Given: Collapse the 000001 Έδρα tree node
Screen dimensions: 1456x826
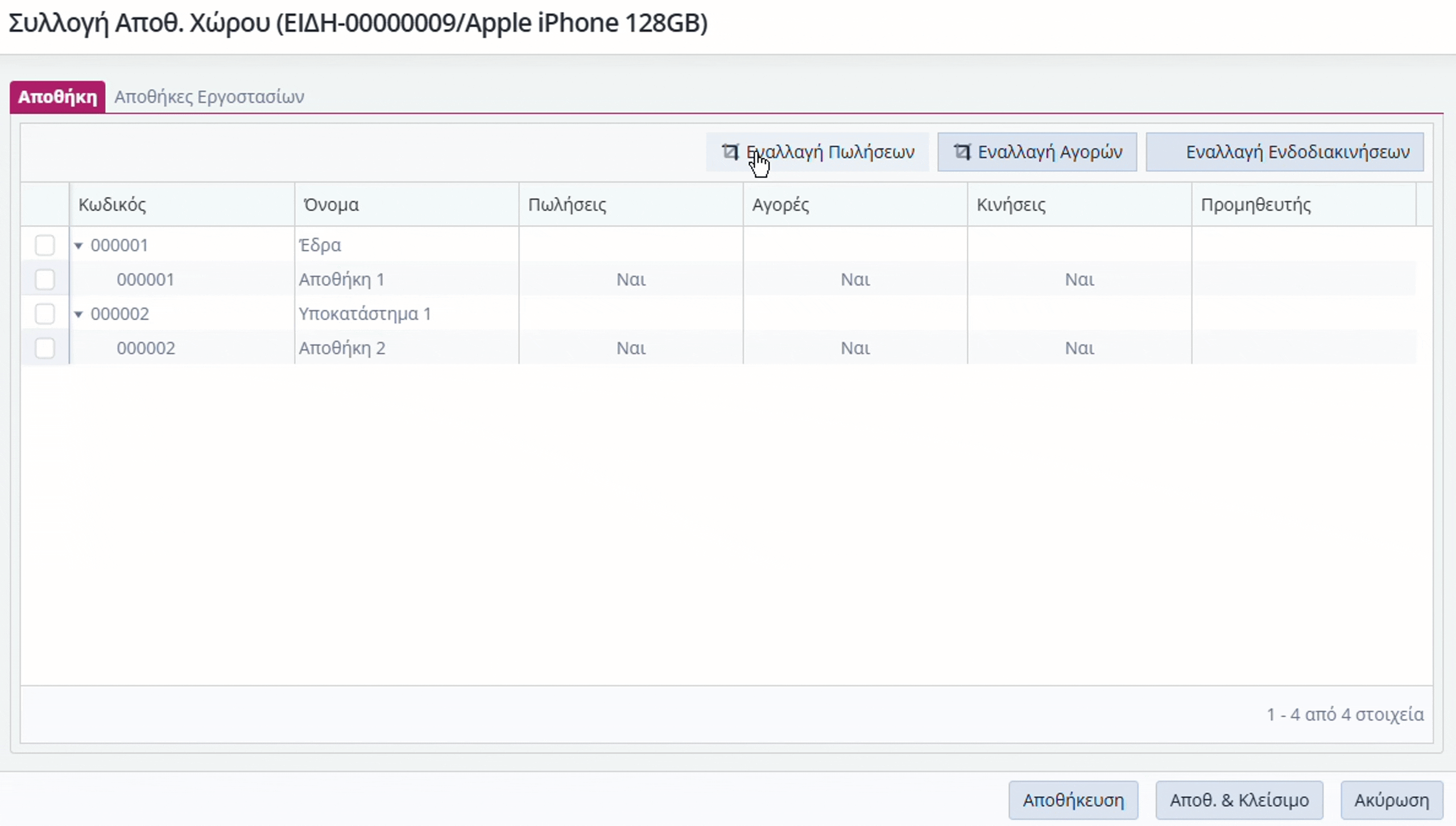Looking at the screenshot, I should [x=78, y=246].
